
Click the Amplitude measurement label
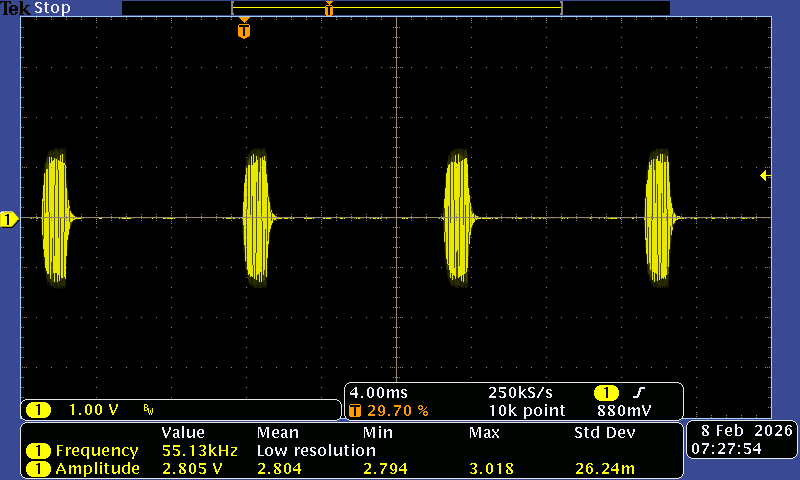(96, 469)
